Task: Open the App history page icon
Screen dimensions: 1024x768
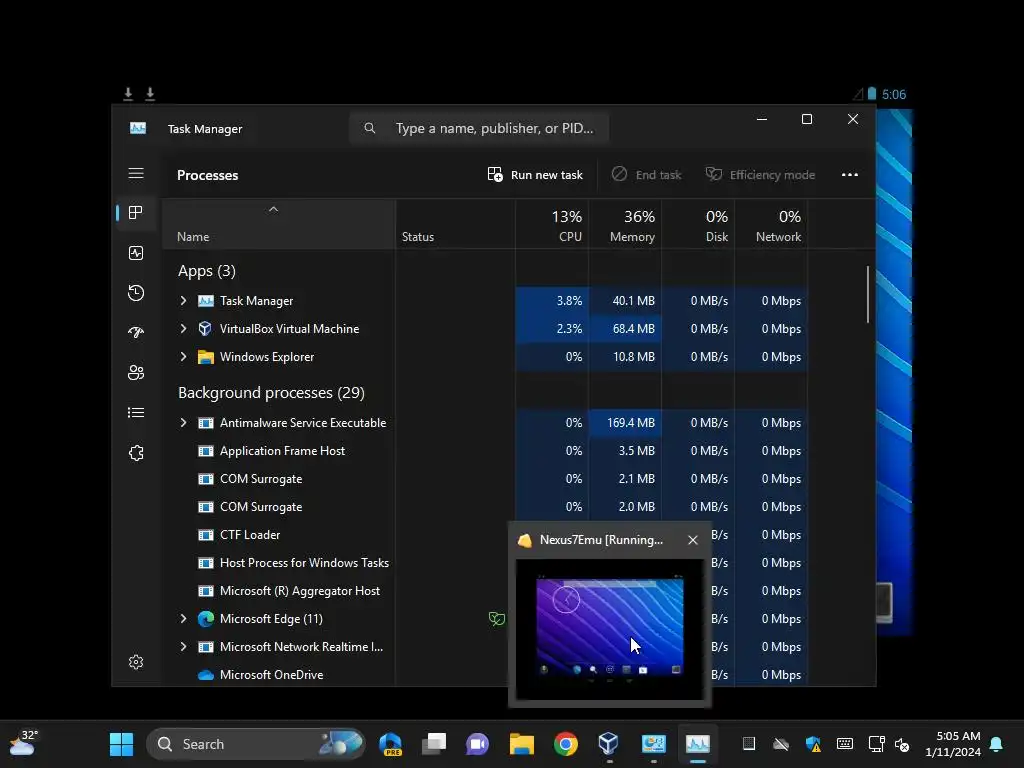Action: point(136,293)
